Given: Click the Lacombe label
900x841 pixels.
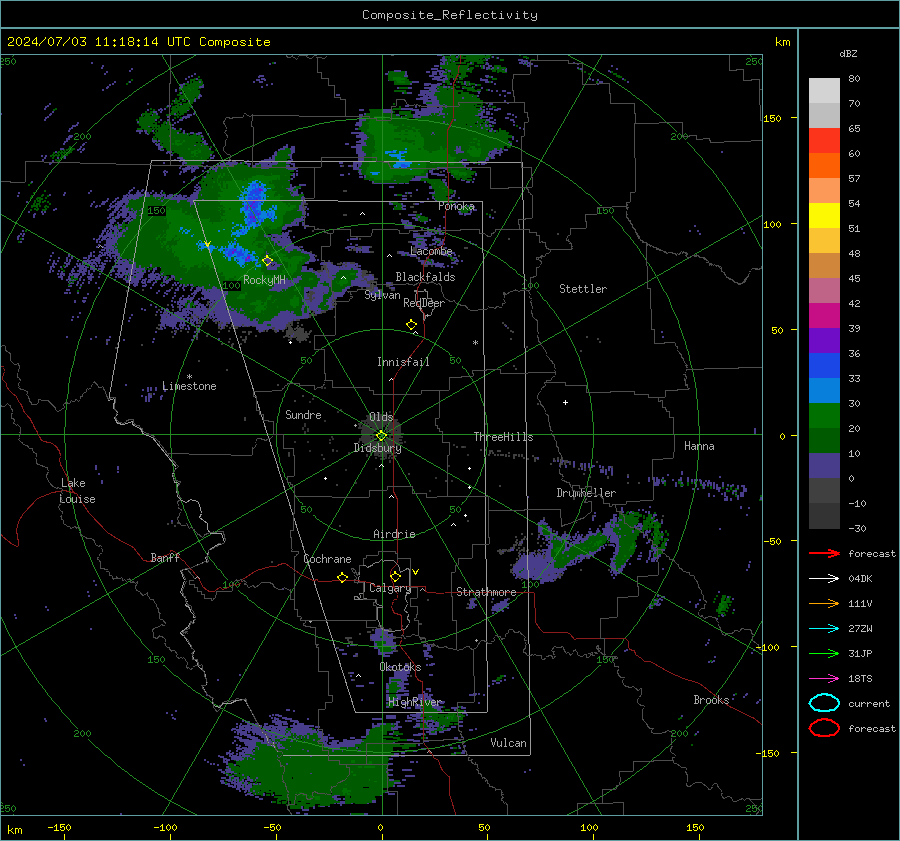Looking at the screenshot, I should [x=431, y=251].
